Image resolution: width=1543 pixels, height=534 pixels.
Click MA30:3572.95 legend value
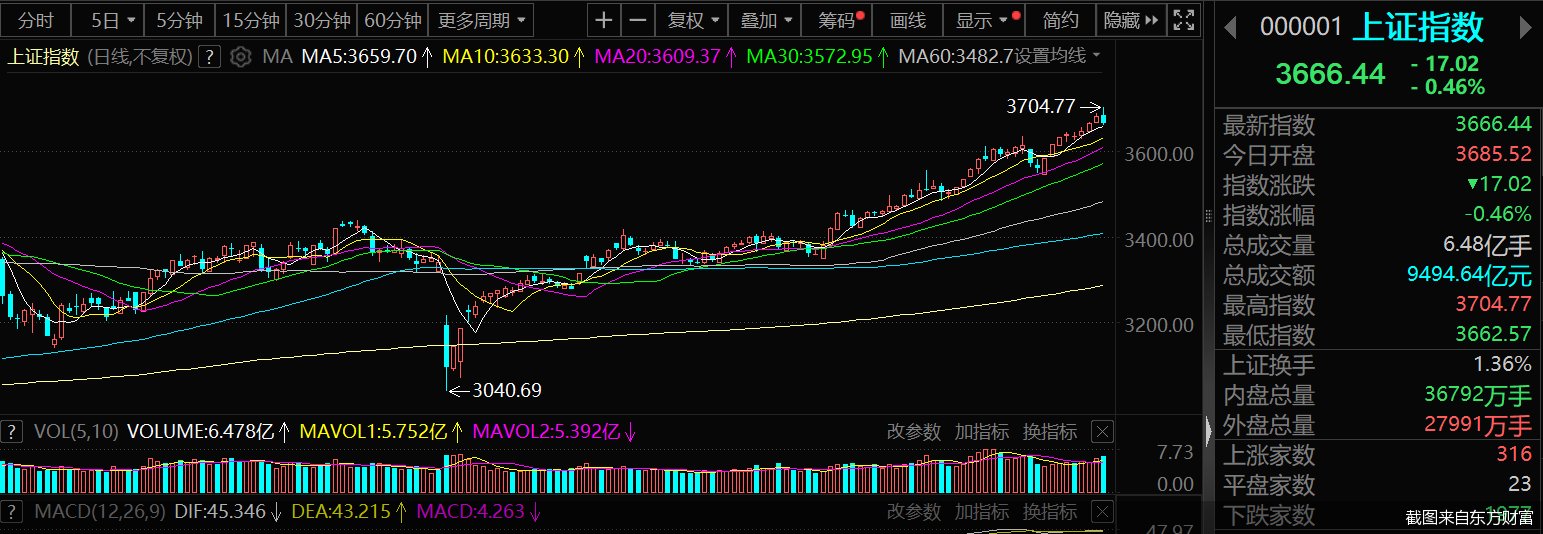(810, 56)
